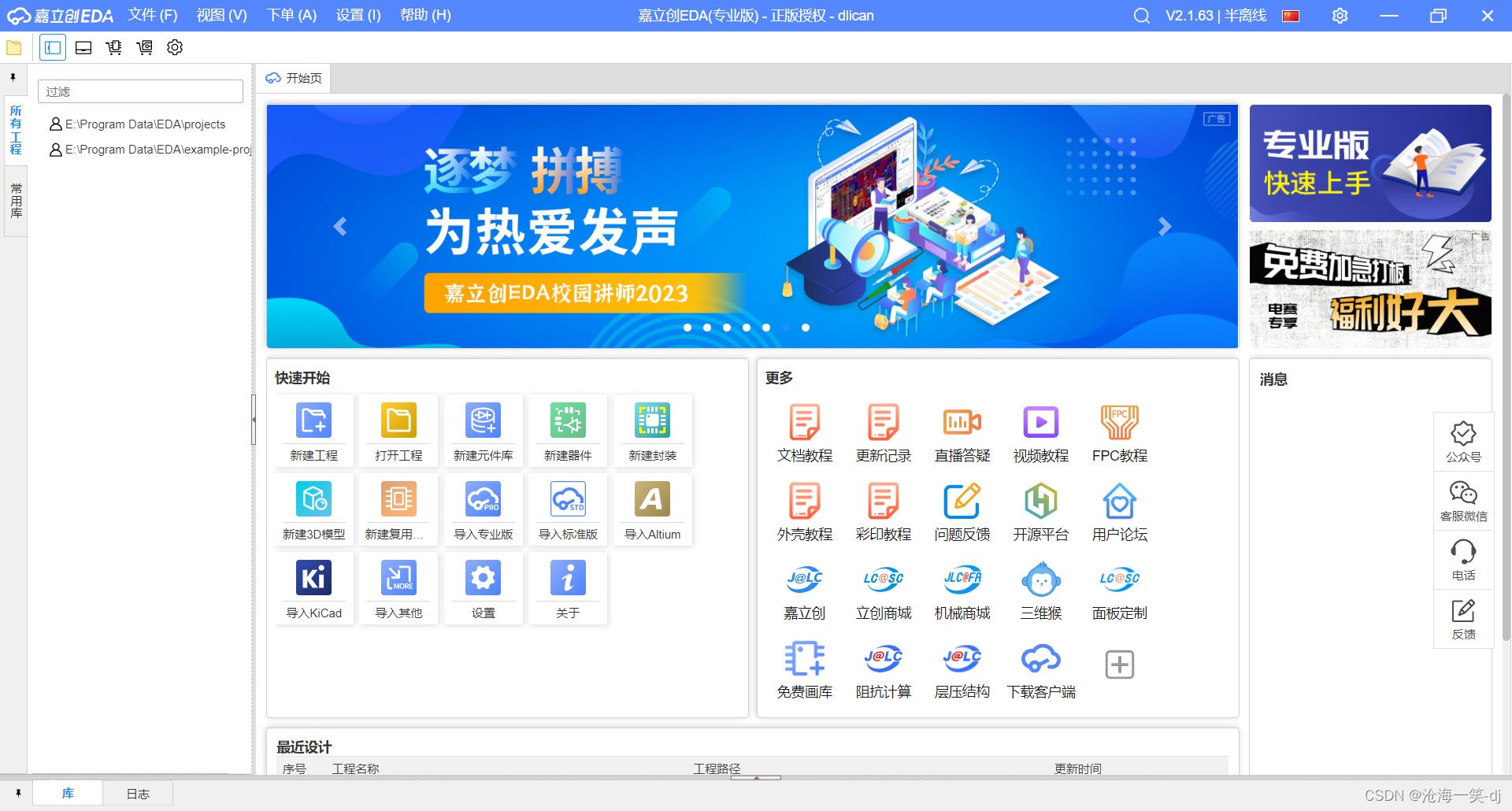Go to previous banner slide arrow
Screen dimensions: 1512x811
pos(340,227)
